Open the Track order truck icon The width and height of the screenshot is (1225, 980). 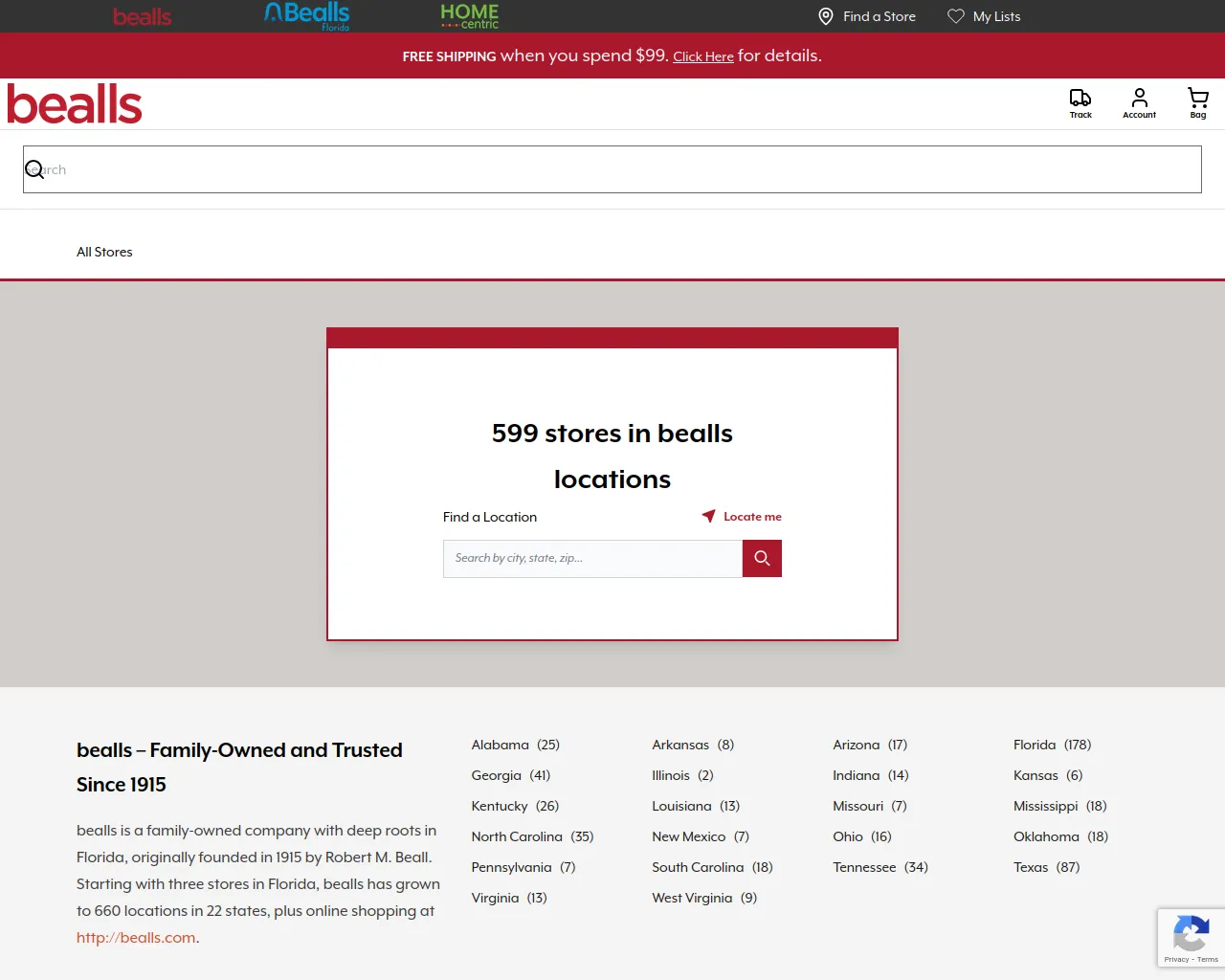pyautogui.click(x=1080, y=98)
